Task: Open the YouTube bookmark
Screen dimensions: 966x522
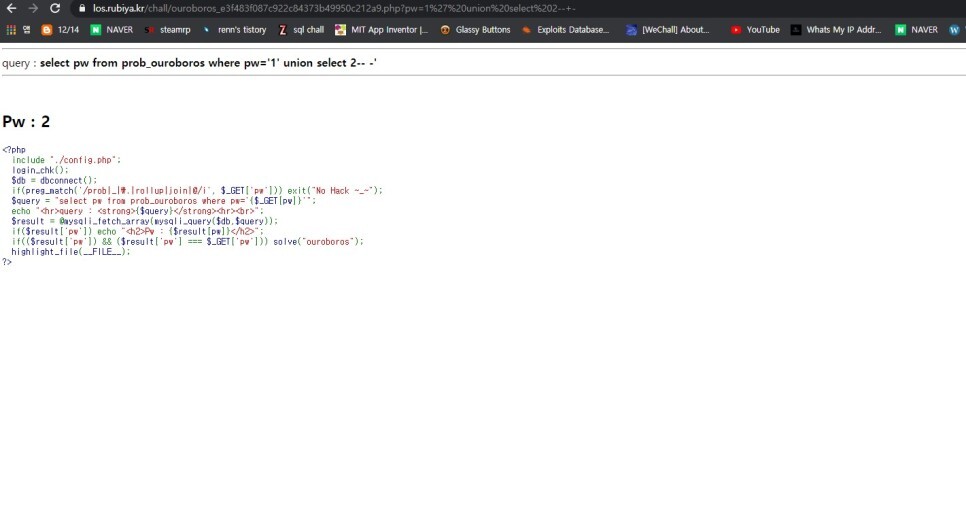Action: (x=755, y=30)
